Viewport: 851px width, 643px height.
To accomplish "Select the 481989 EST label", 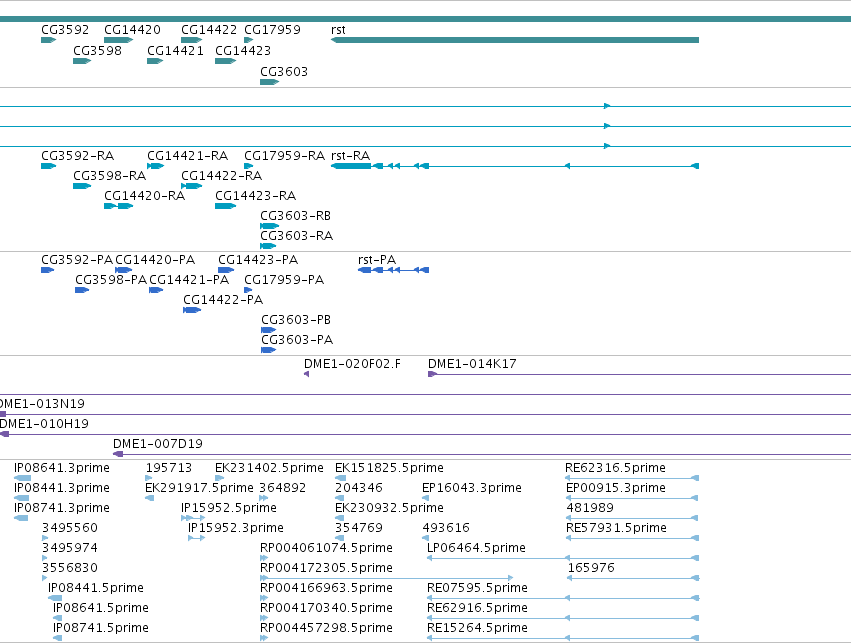I will tap(590, 508).
